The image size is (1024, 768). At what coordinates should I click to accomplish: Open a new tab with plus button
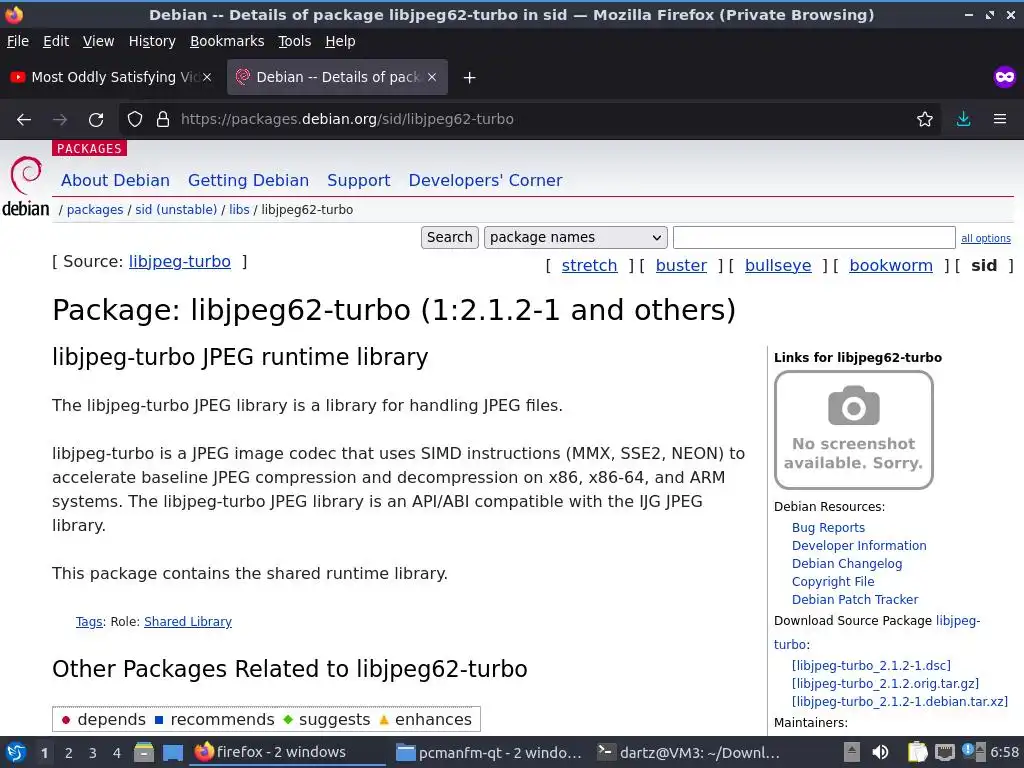tap(469, 78)
